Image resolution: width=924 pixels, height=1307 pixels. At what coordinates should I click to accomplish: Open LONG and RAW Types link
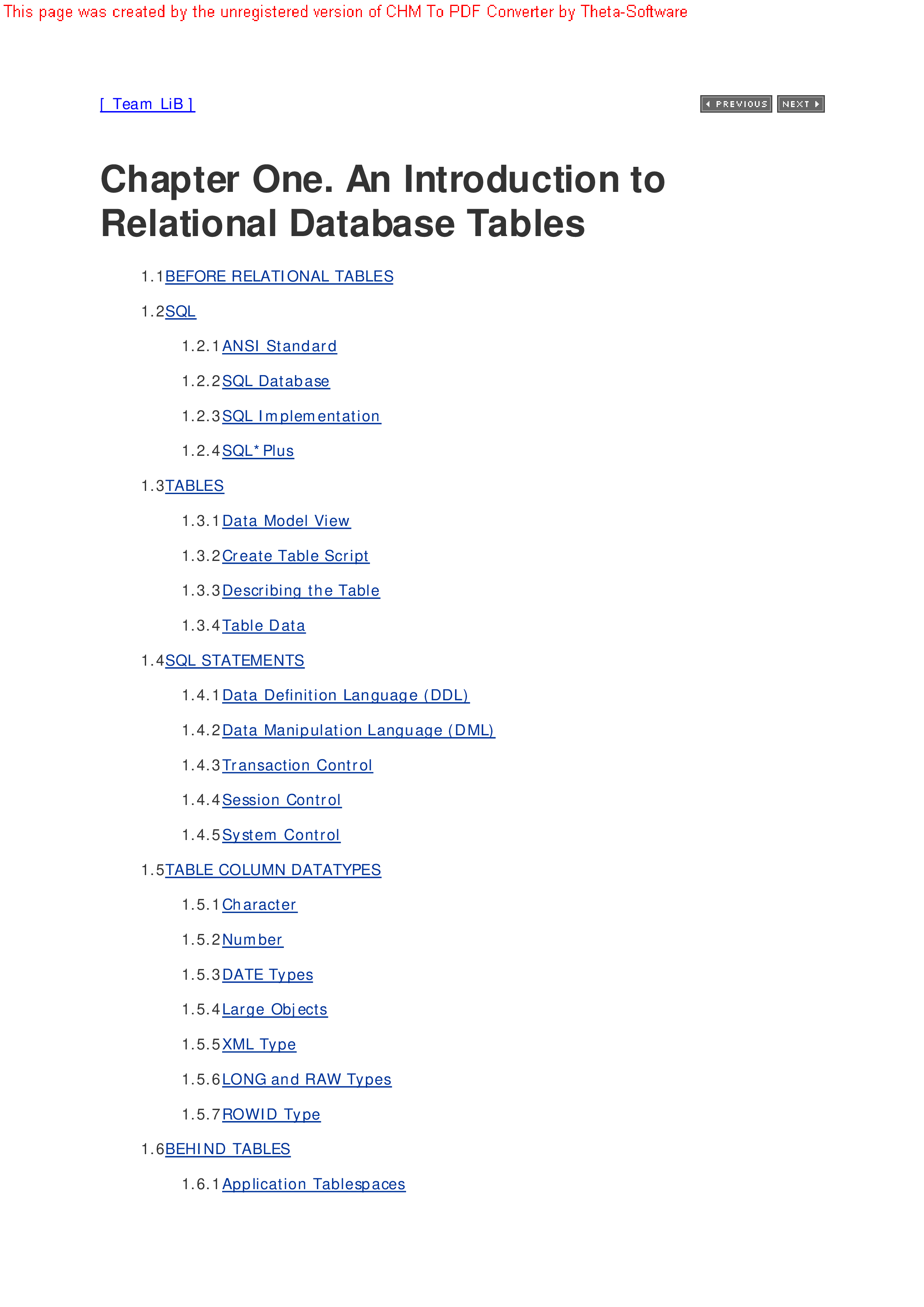coord(306,1079)
